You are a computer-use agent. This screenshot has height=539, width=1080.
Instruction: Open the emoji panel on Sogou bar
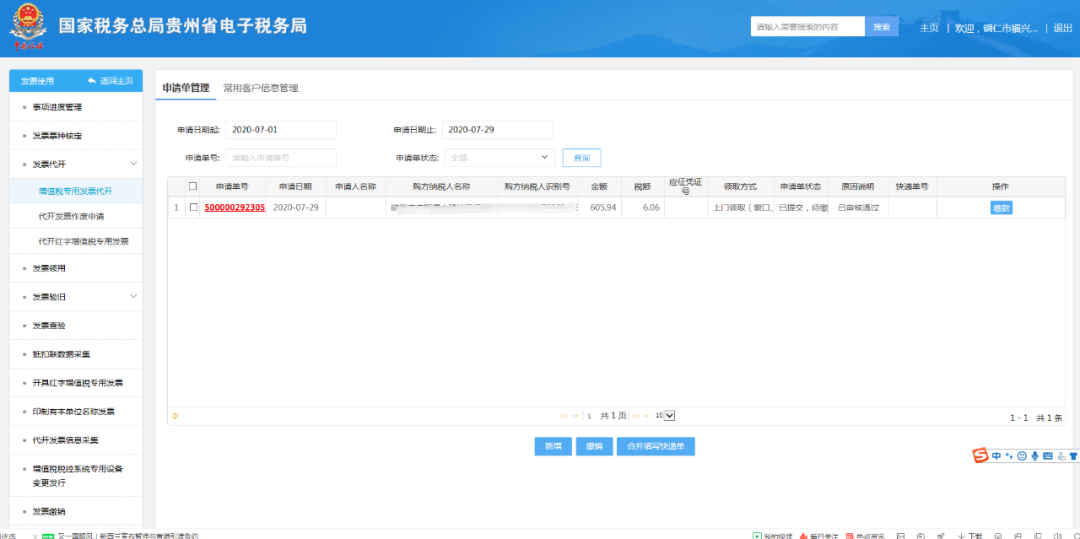point(1021,456)
